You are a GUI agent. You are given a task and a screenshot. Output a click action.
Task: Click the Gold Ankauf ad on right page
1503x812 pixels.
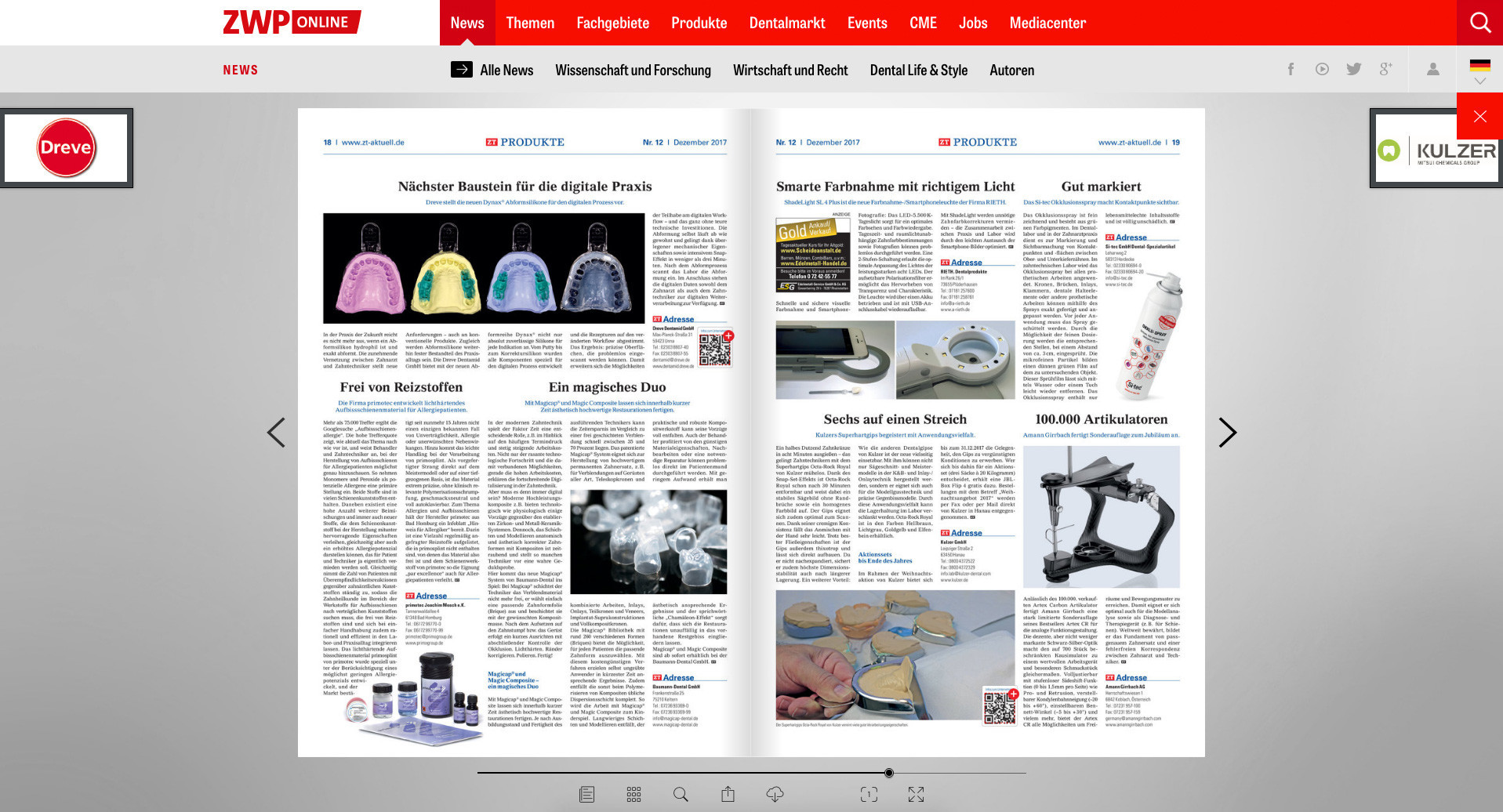coord(813,255)
